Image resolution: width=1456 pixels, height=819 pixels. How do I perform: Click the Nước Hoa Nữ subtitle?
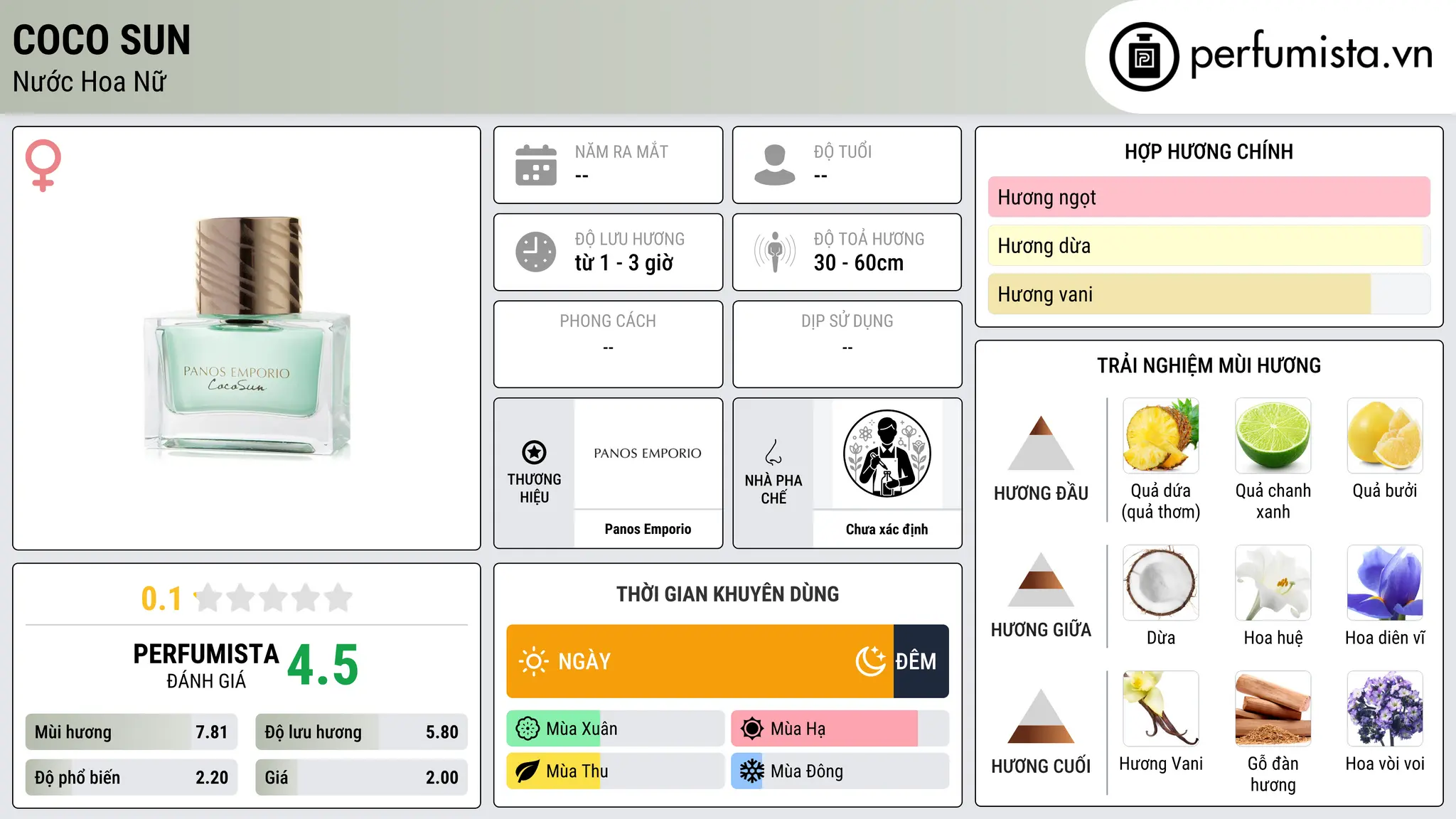(90, 82)
